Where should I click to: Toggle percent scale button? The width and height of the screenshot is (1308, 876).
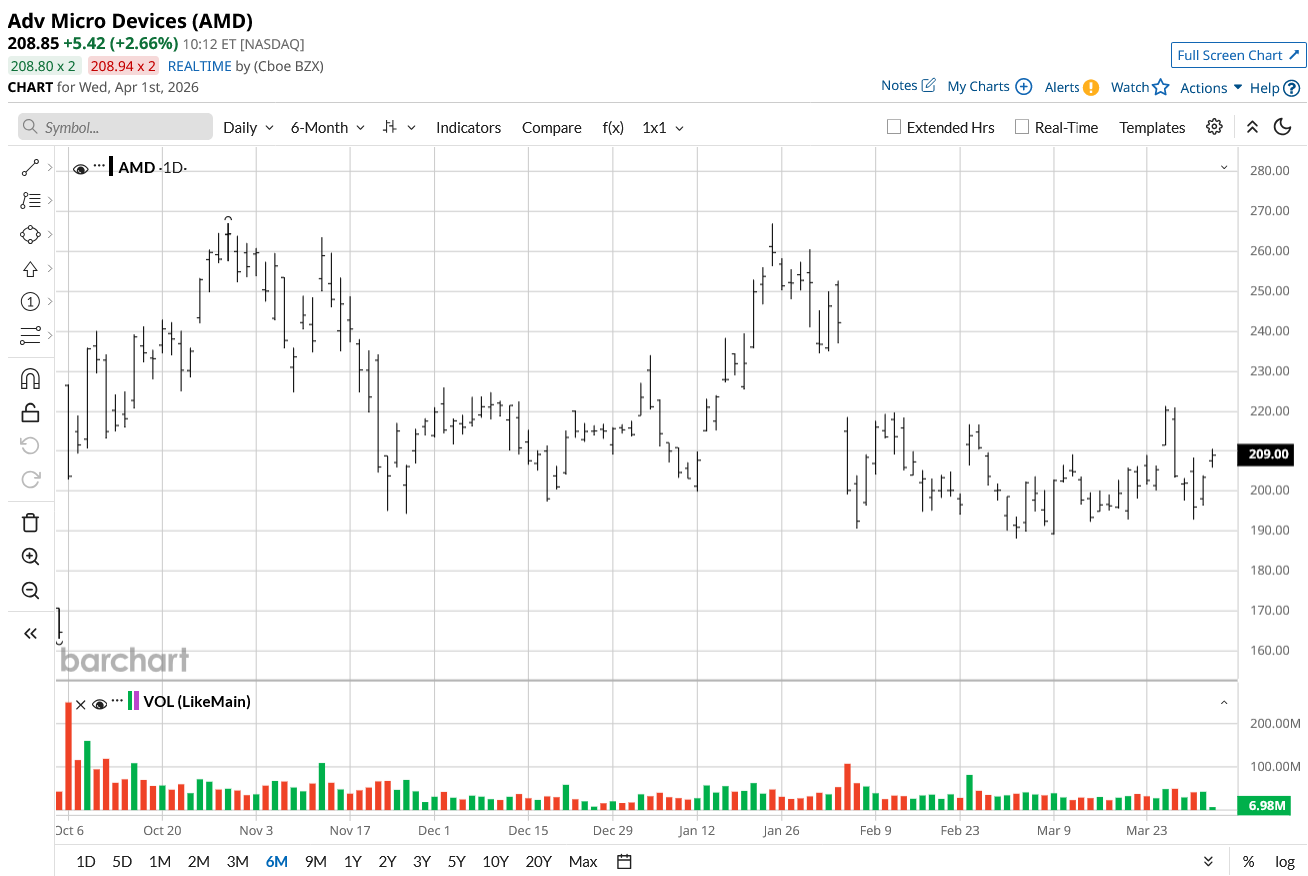[1248, 861]
